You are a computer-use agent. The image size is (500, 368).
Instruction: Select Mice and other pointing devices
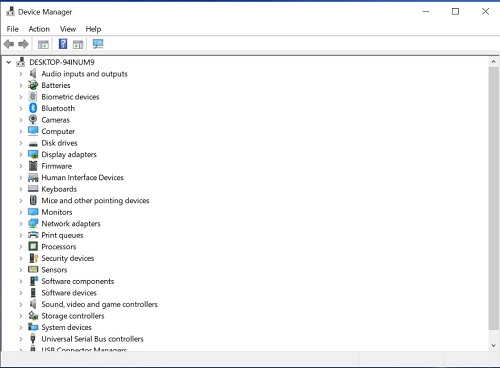95,200
